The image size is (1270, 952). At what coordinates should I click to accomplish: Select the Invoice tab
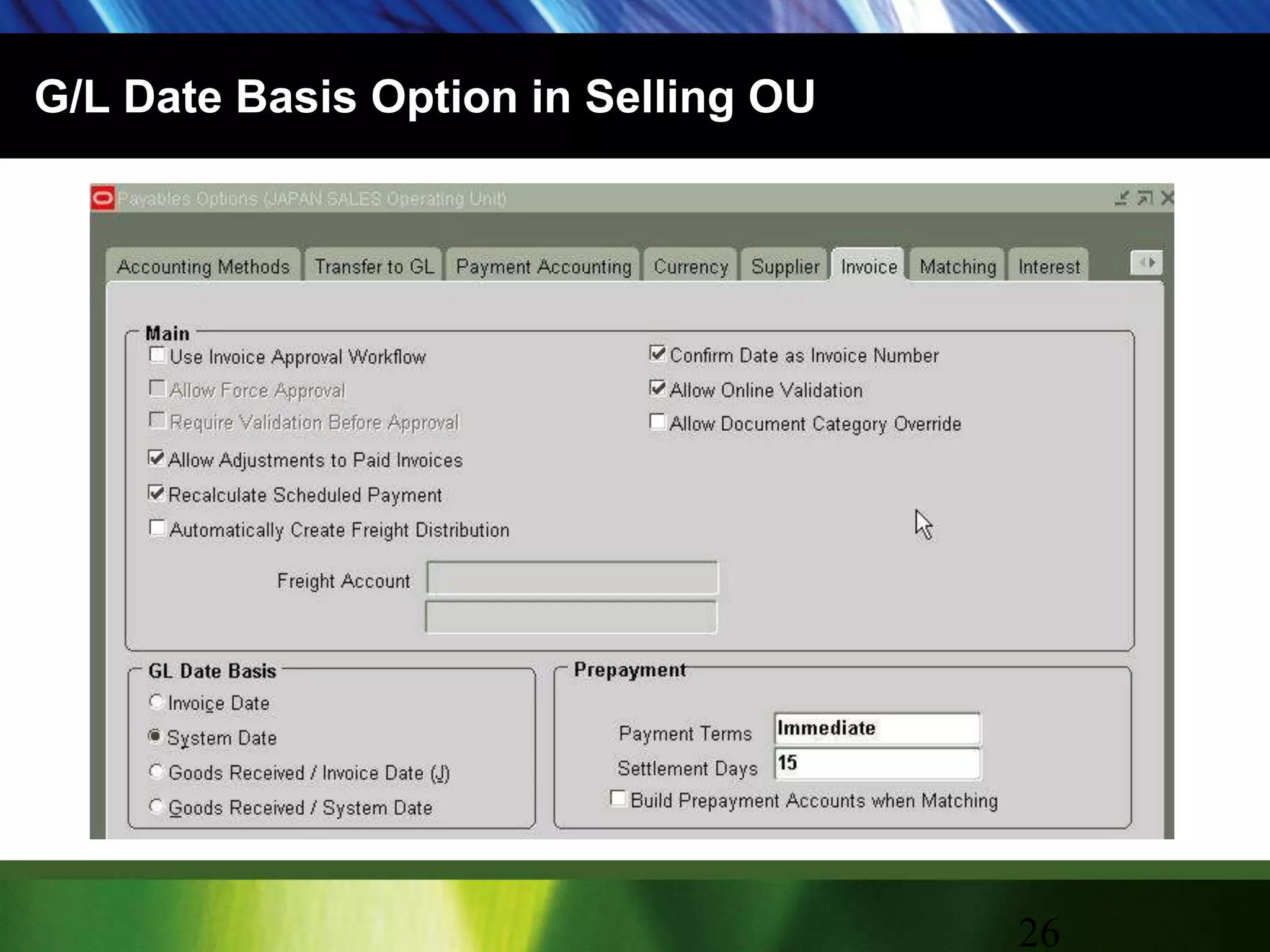click(x=869, y=267)
